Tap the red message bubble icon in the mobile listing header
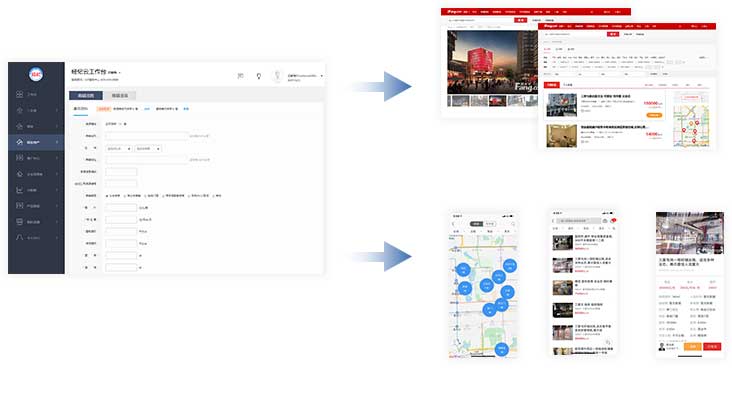The image size is (732, 399). (x=613, y=220)
